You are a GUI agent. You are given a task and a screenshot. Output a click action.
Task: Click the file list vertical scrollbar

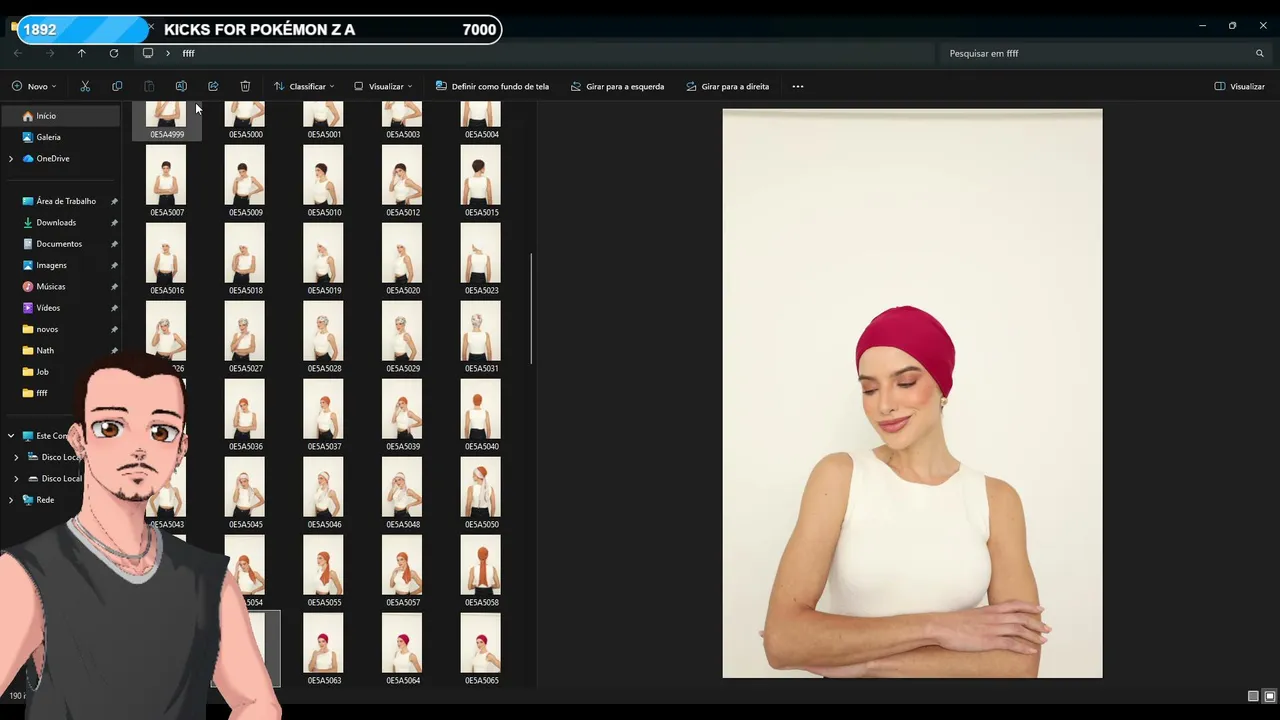tap(531, 309)
